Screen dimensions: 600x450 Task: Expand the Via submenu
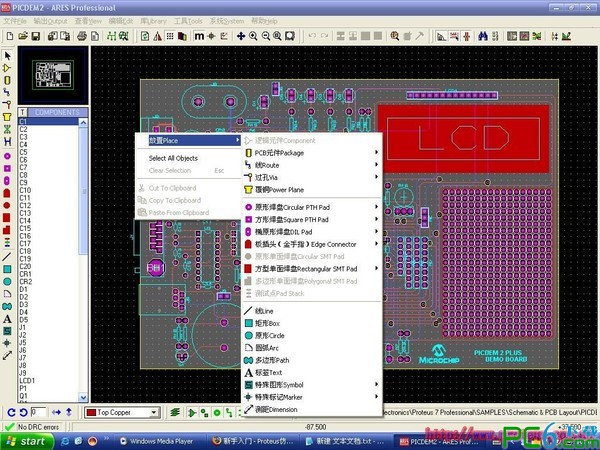376,177
